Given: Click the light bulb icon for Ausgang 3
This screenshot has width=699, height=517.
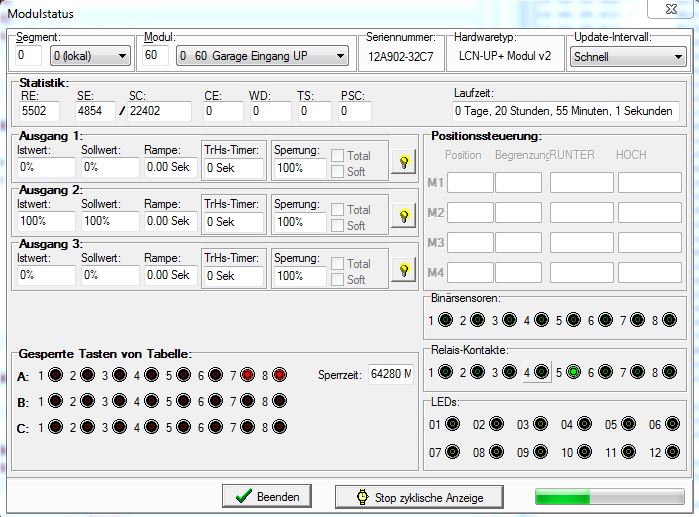Looking at the screenshot, I should point(404,270).
